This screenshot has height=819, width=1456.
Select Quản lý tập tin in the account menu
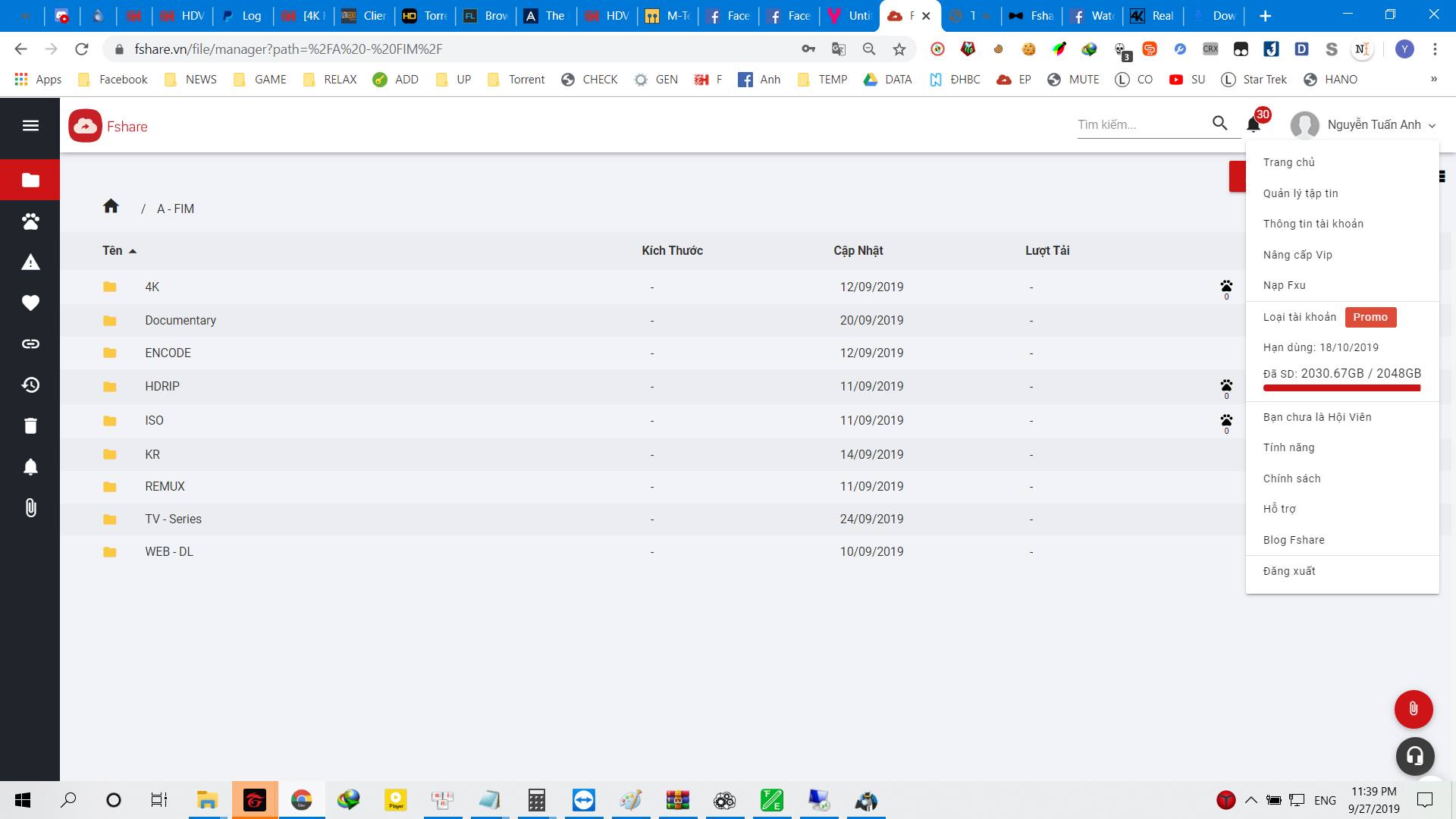pyautogui.click(x=1301, y=193)
